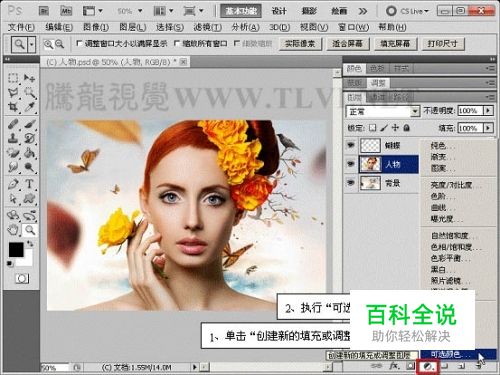Click the 实际像素 button
The height and width of the screenshot is (375, 500).
click(x=300, y=44)
